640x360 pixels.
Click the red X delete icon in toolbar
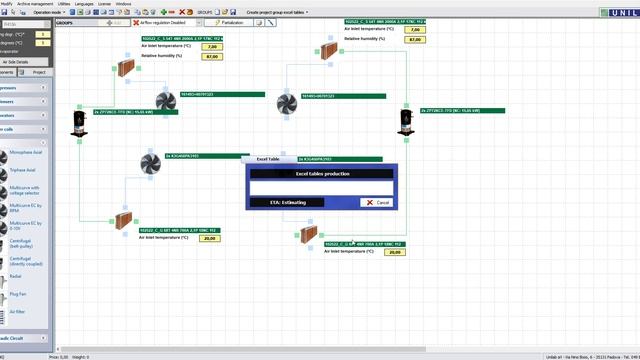click(x=182, y=12)
